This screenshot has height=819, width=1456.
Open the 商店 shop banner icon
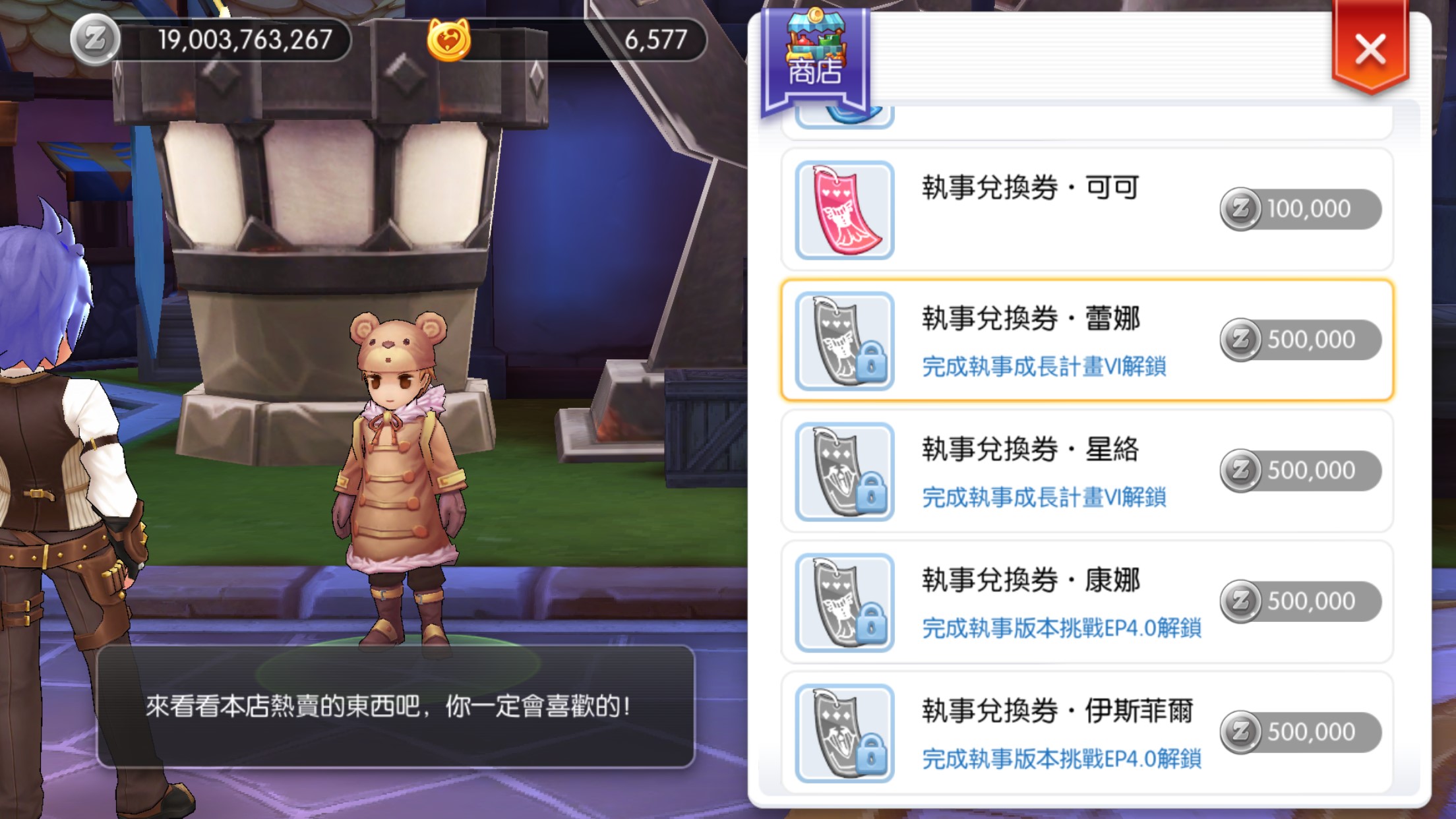point(816,59)
